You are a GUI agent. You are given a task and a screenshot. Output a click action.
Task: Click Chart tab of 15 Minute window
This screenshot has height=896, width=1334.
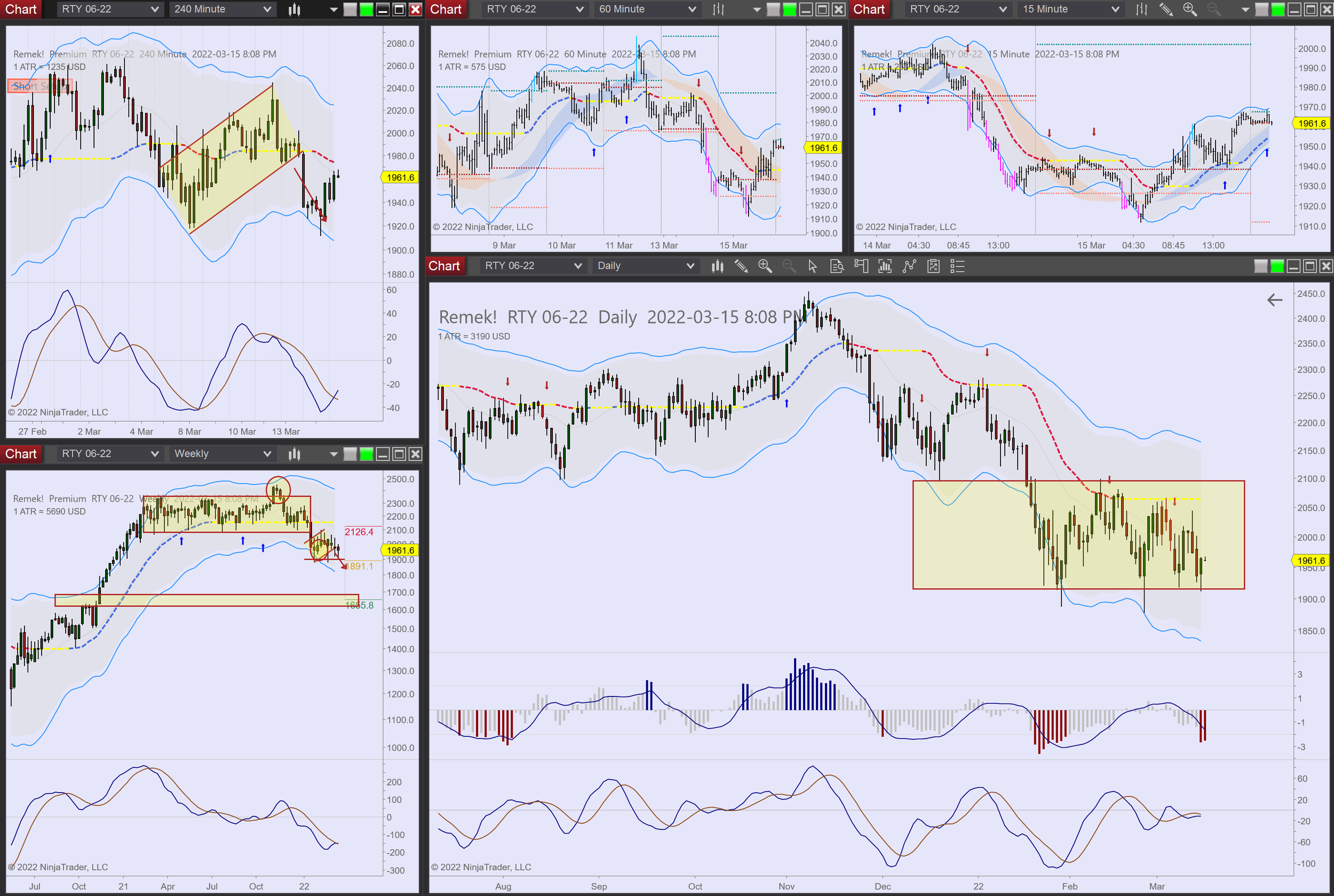click(869, 9)
